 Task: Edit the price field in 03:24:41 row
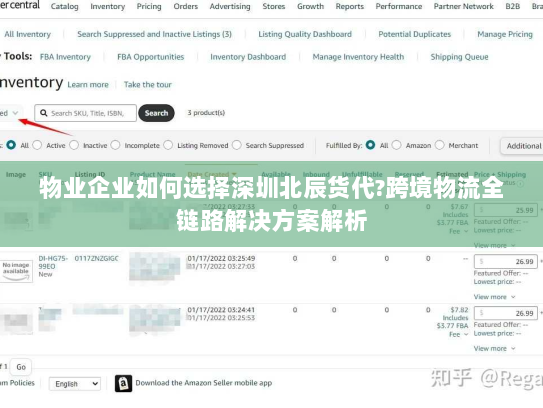[x=506, y=313]
